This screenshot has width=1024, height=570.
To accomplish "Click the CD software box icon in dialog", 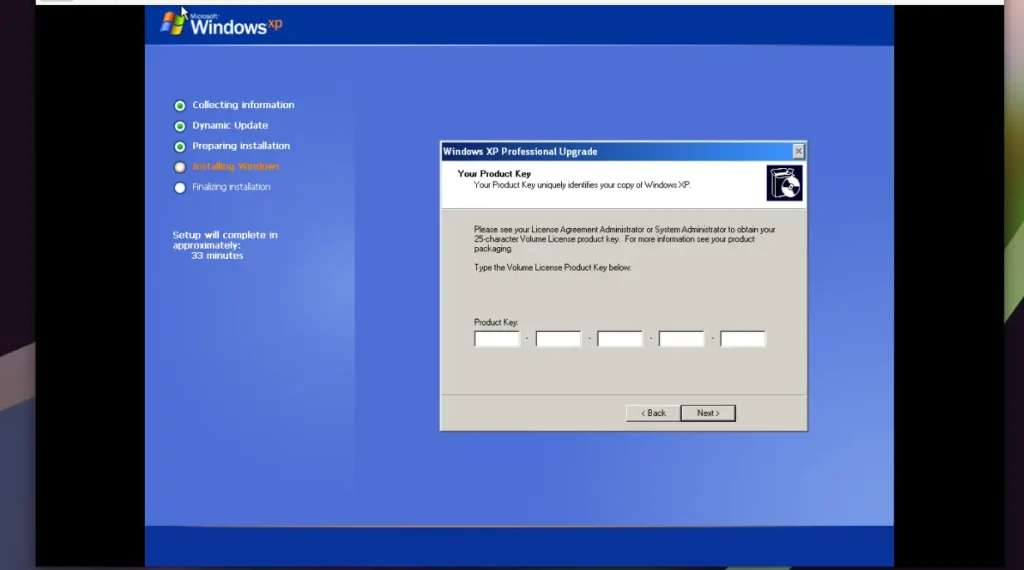I will tap(784, 183).
